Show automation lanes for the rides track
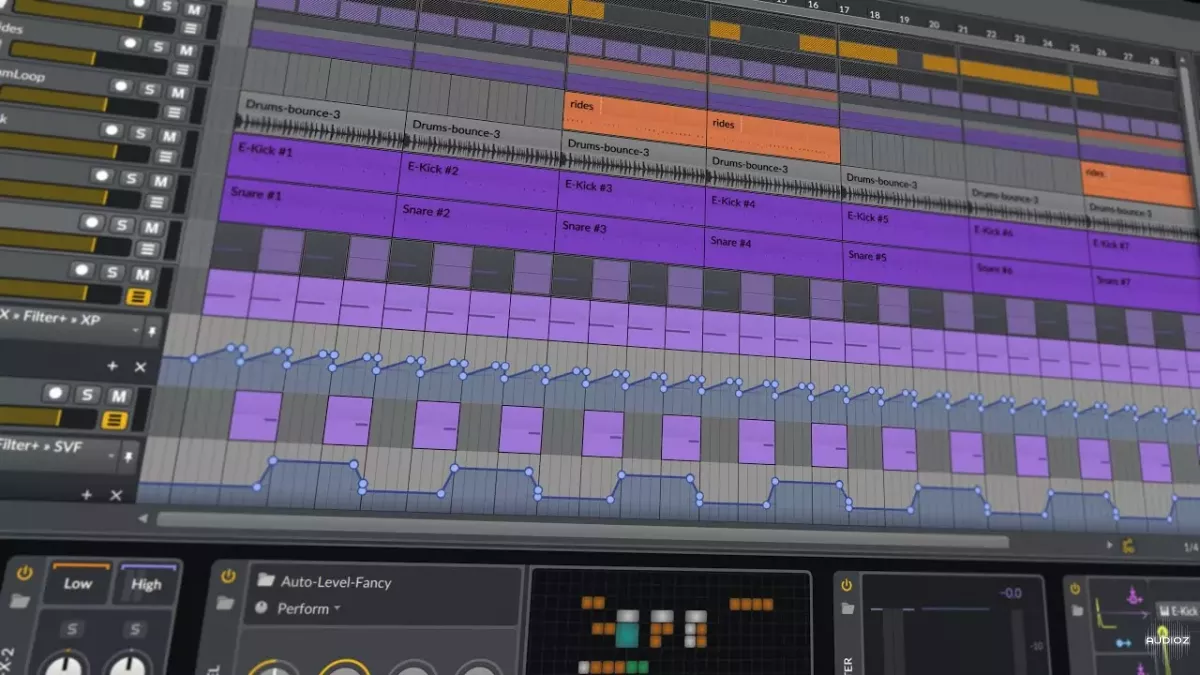 coord(182,69)
